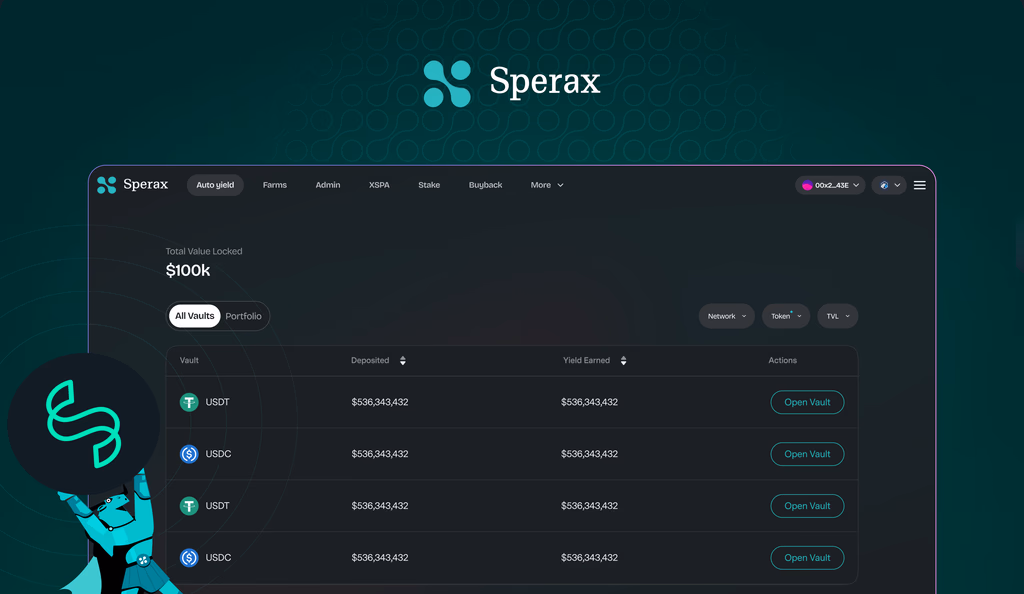The width and height of the screenshot is (1024, 594).
Task: Expand the Network filter dropdown
Action: [x=726, y=316]
